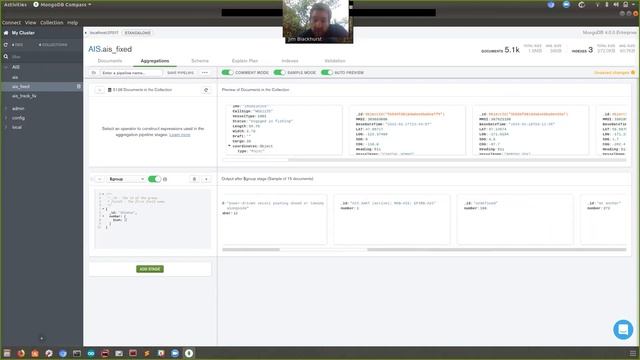Click My Cluster title in sidebar
The image size is (640, 360).
[x=23, y=33]
